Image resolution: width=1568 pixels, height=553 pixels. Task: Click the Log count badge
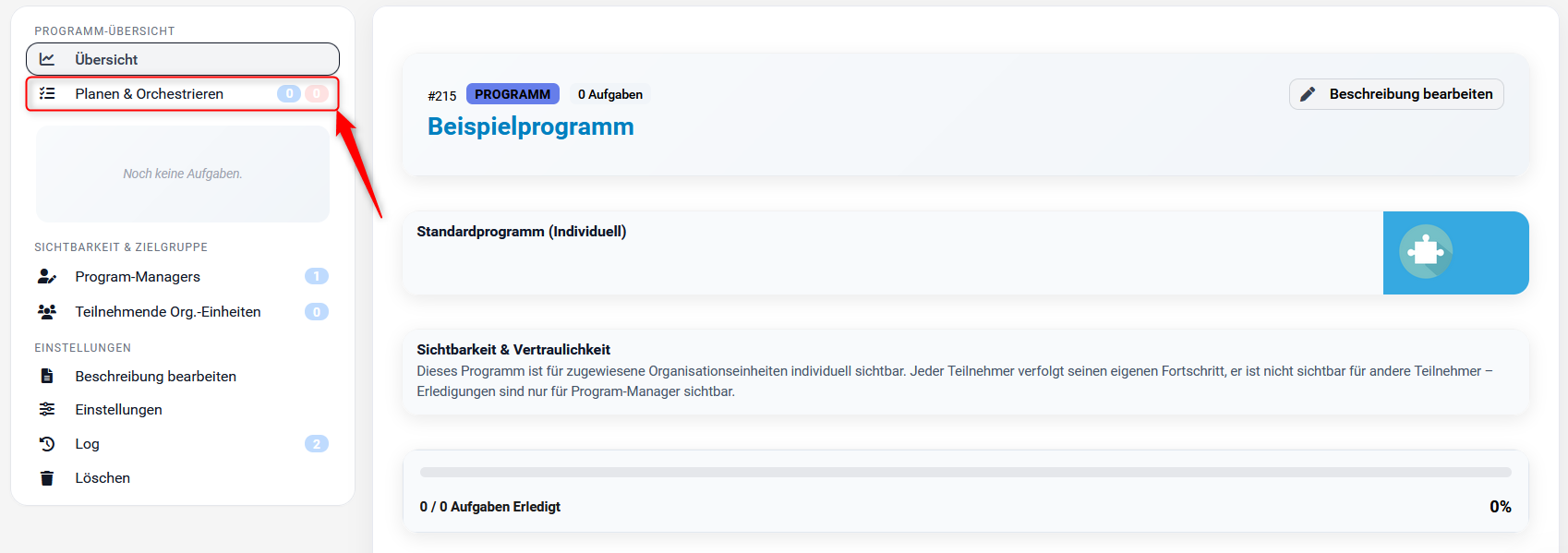[316, 444]
